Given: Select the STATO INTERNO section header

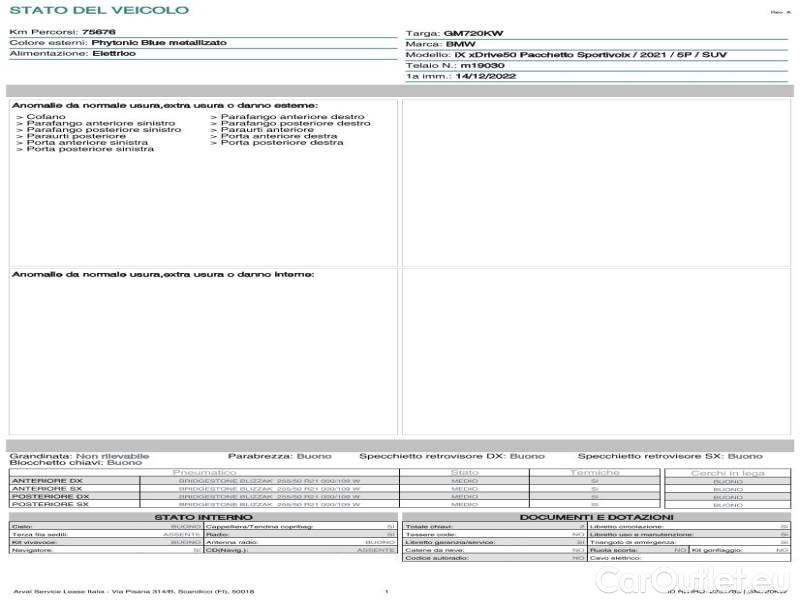Looking at the screenshot, I should 203,517.
